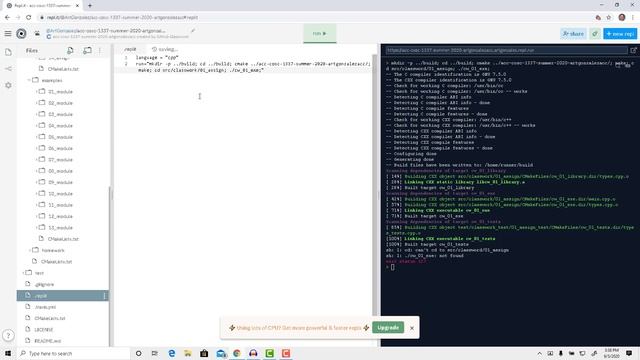Reload the browser page
This screenshot has width=640, height=360.
29,17
